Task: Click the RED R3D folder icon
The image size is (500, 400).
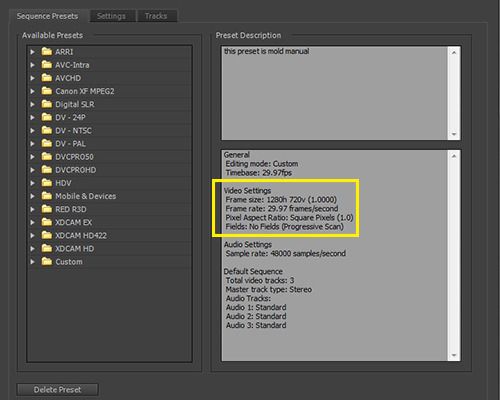Action: point(47,209)
